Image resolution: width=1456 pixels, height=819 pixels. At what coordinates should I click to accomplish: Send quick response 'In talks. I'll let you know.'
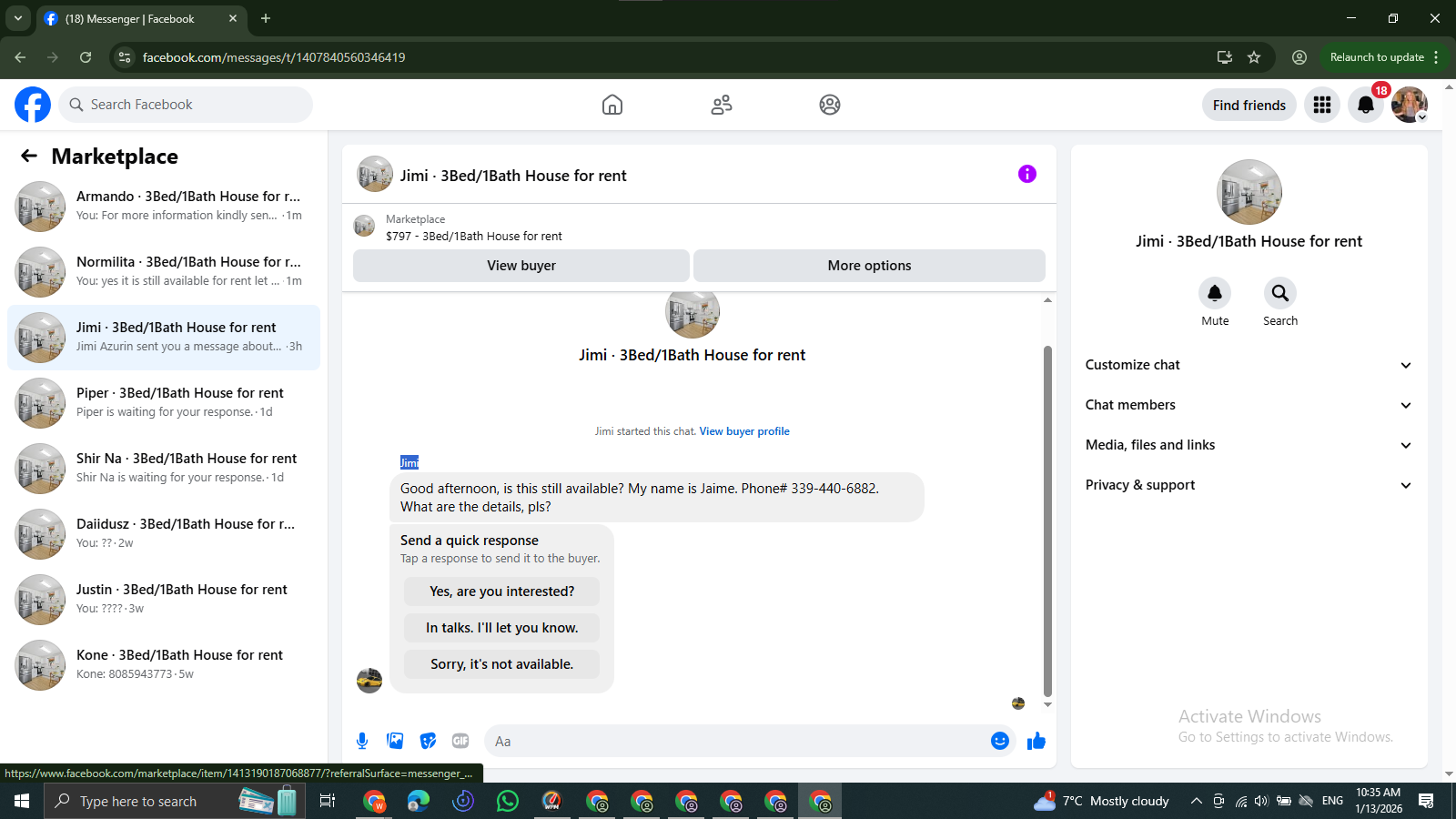pos(502,628)
